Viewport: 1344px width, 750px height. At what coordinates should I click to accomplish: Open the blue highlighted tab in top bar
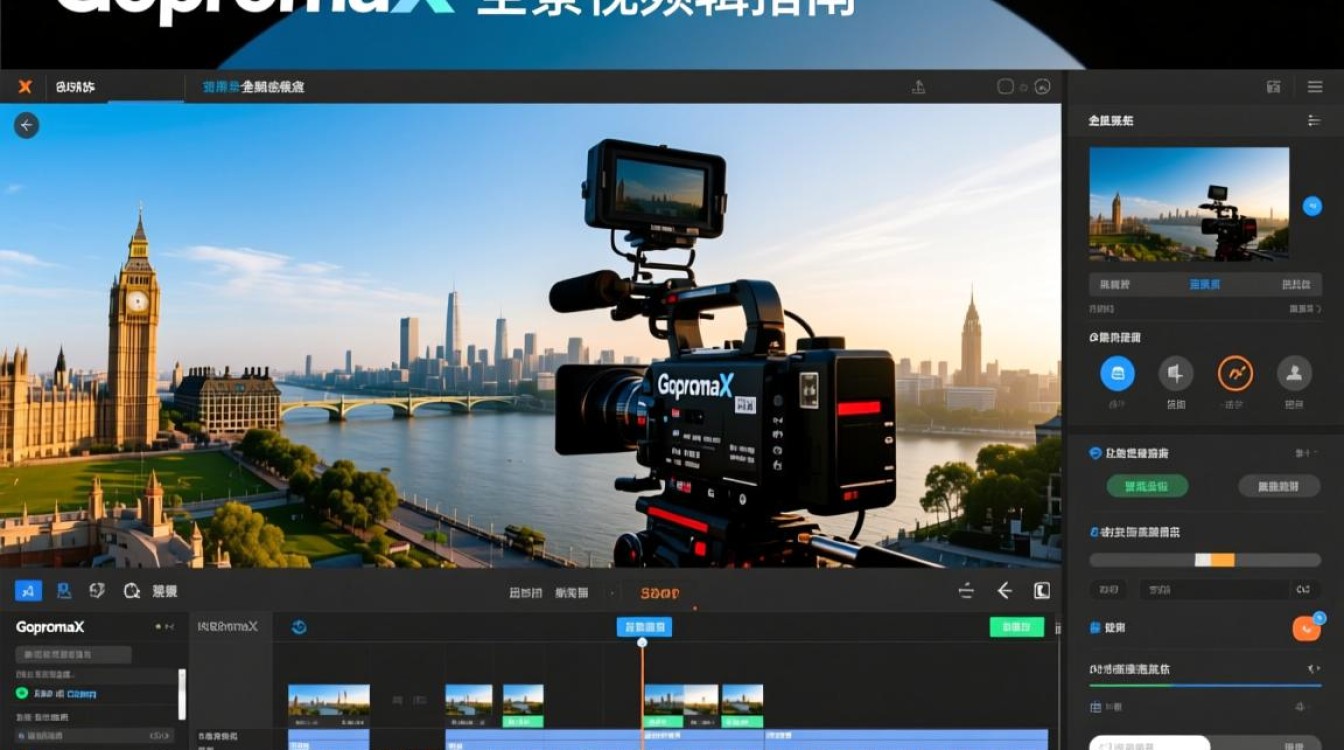pyautogui.click(x=254, y=87)
